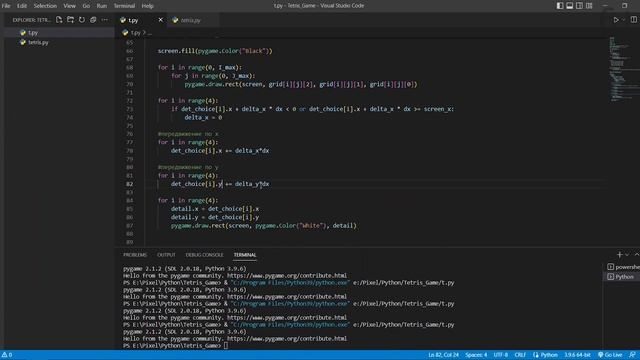Open the feedback icon in status bar
640x360 pixels.
click(632, 355)
